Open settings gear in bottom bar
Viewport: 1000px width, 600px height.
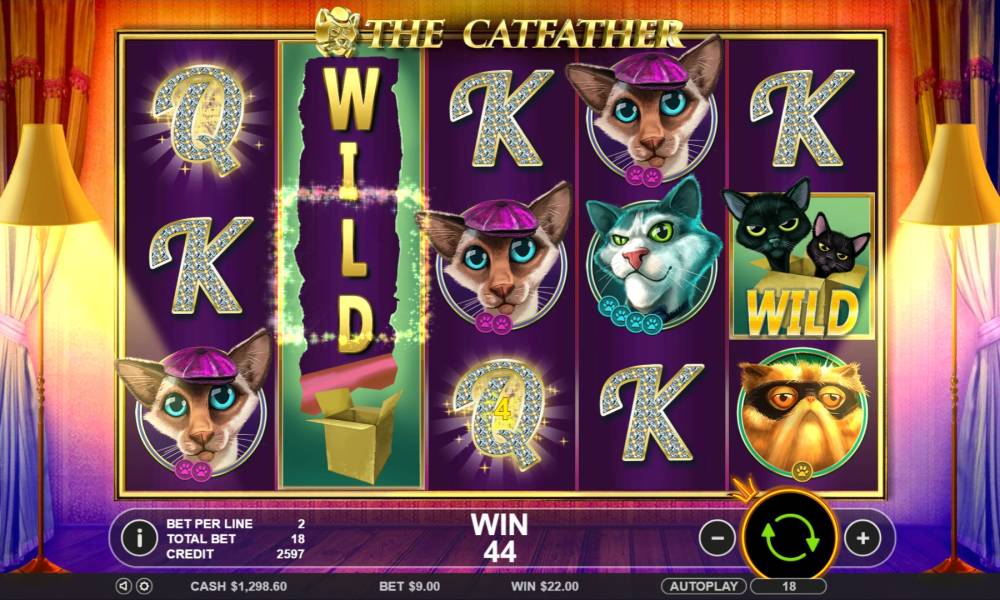click(144, 586)
